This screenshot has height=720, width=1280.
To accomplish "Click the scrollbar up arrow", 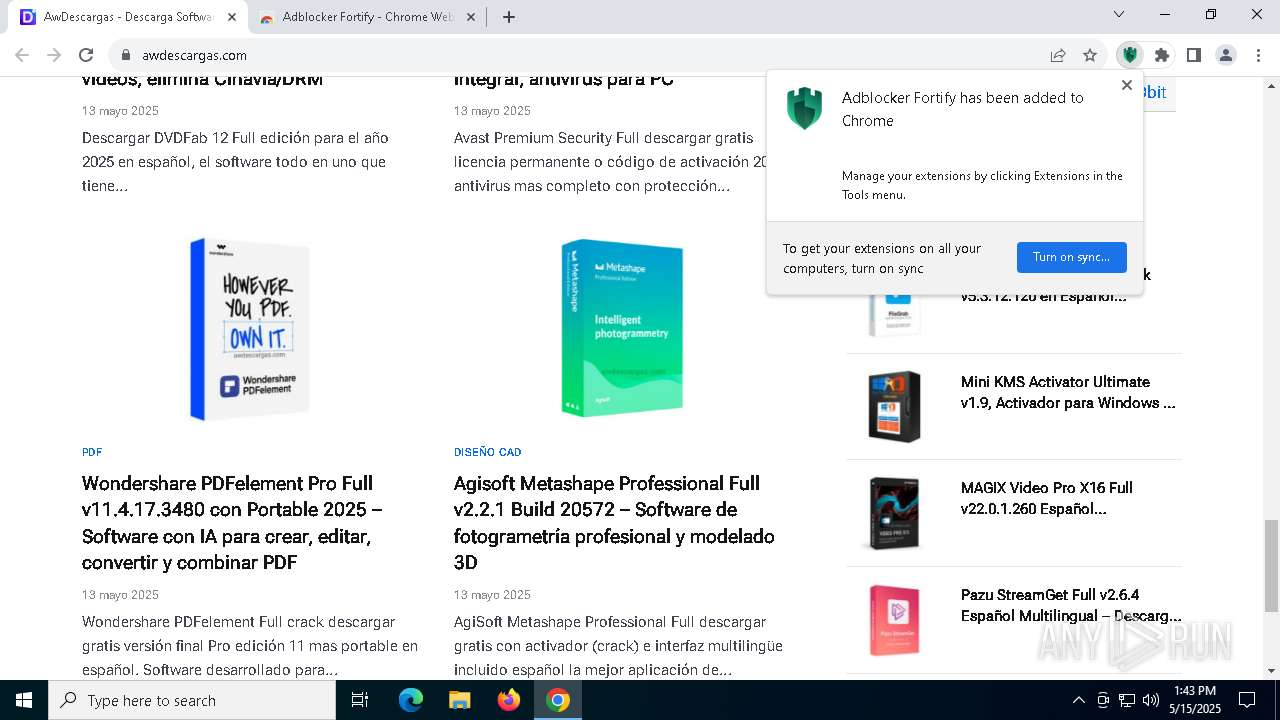I will 1271,85.
